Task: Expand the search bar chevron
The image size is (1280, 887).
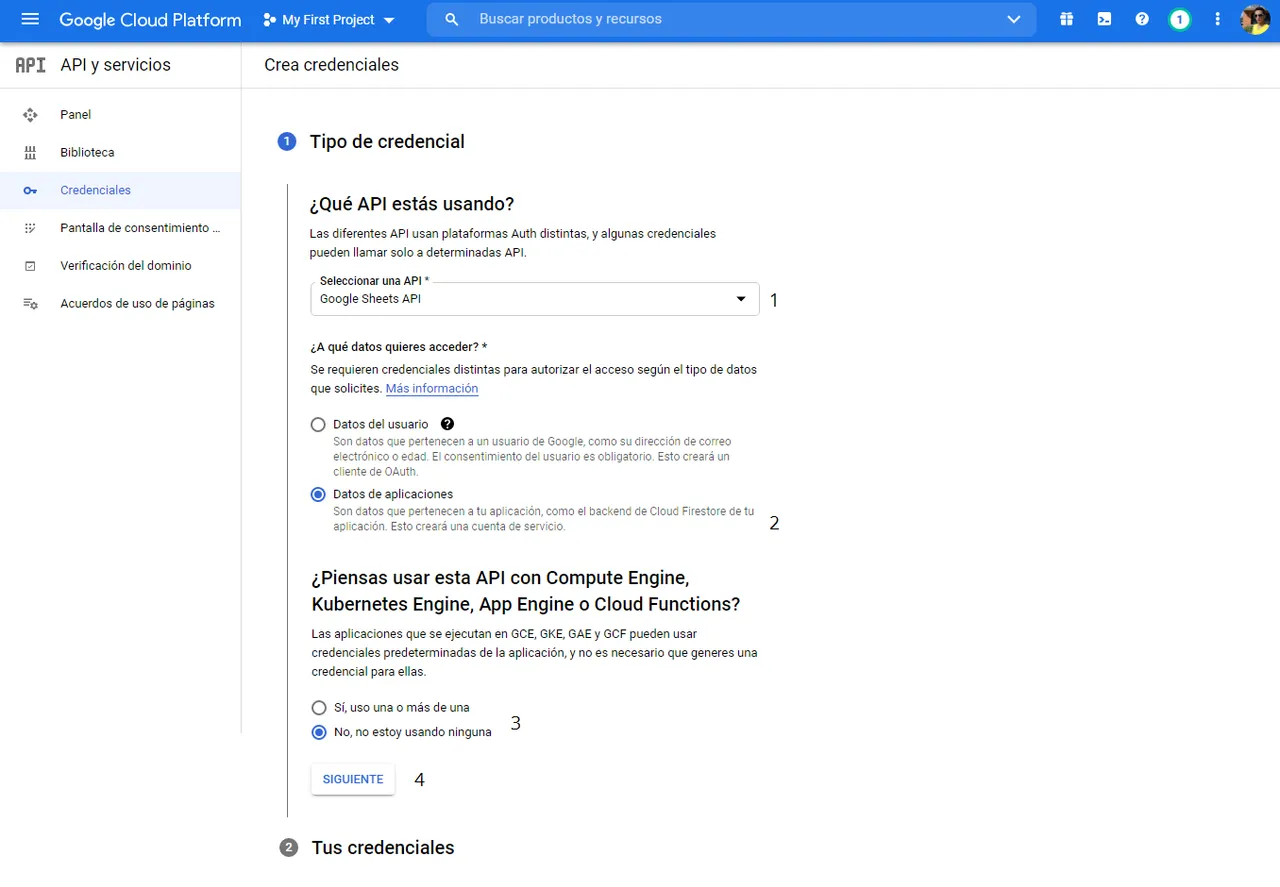Action: click(x=1014, y=20)
